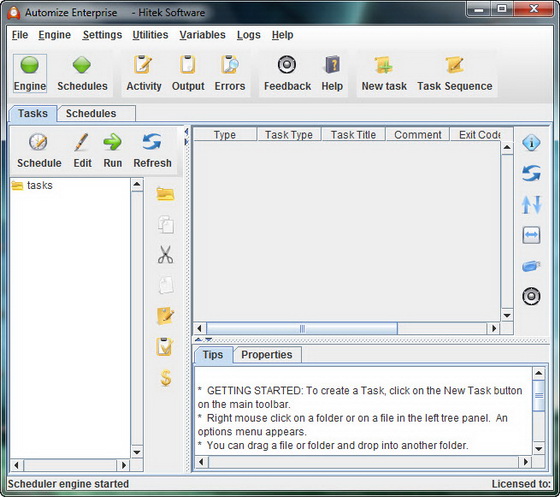Click the yellow note with pencil icon
Screen dimensions: 560x497
tap(165, 316)
